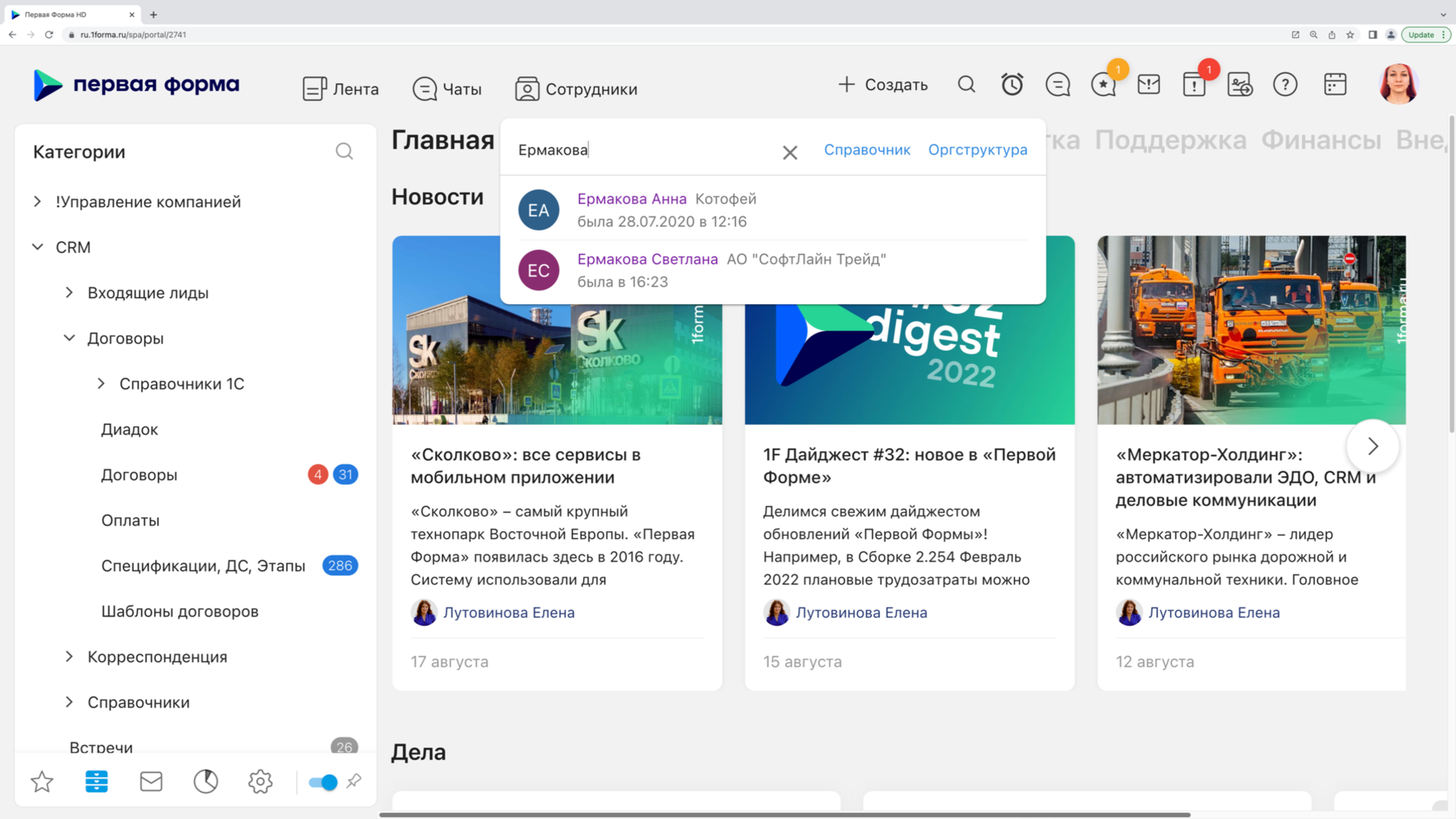Select Ермакова Анна from search results
Viewport: 1456px width, 819px height.
pos(632,199)
